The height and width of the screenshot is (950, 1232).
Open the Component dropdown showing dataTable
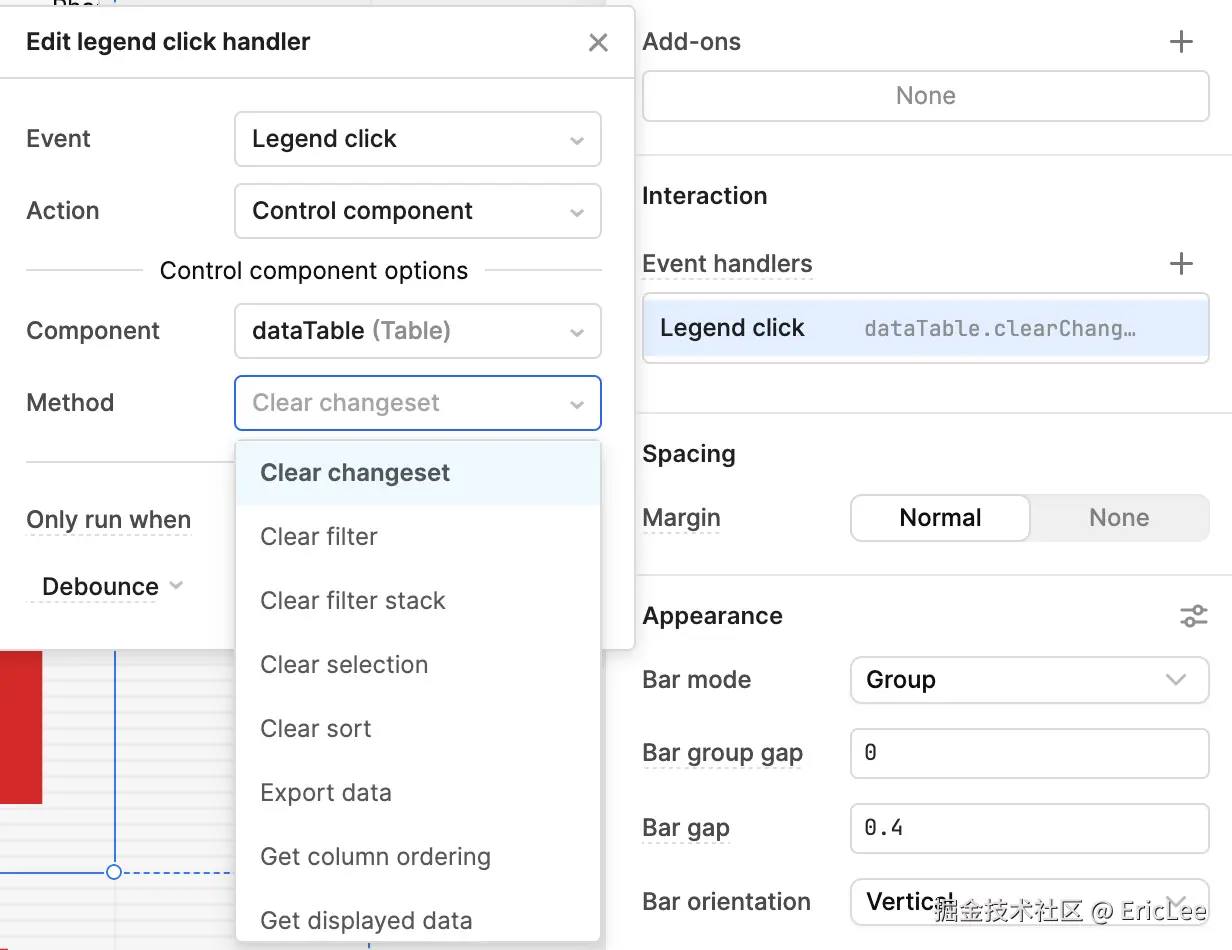417,331
